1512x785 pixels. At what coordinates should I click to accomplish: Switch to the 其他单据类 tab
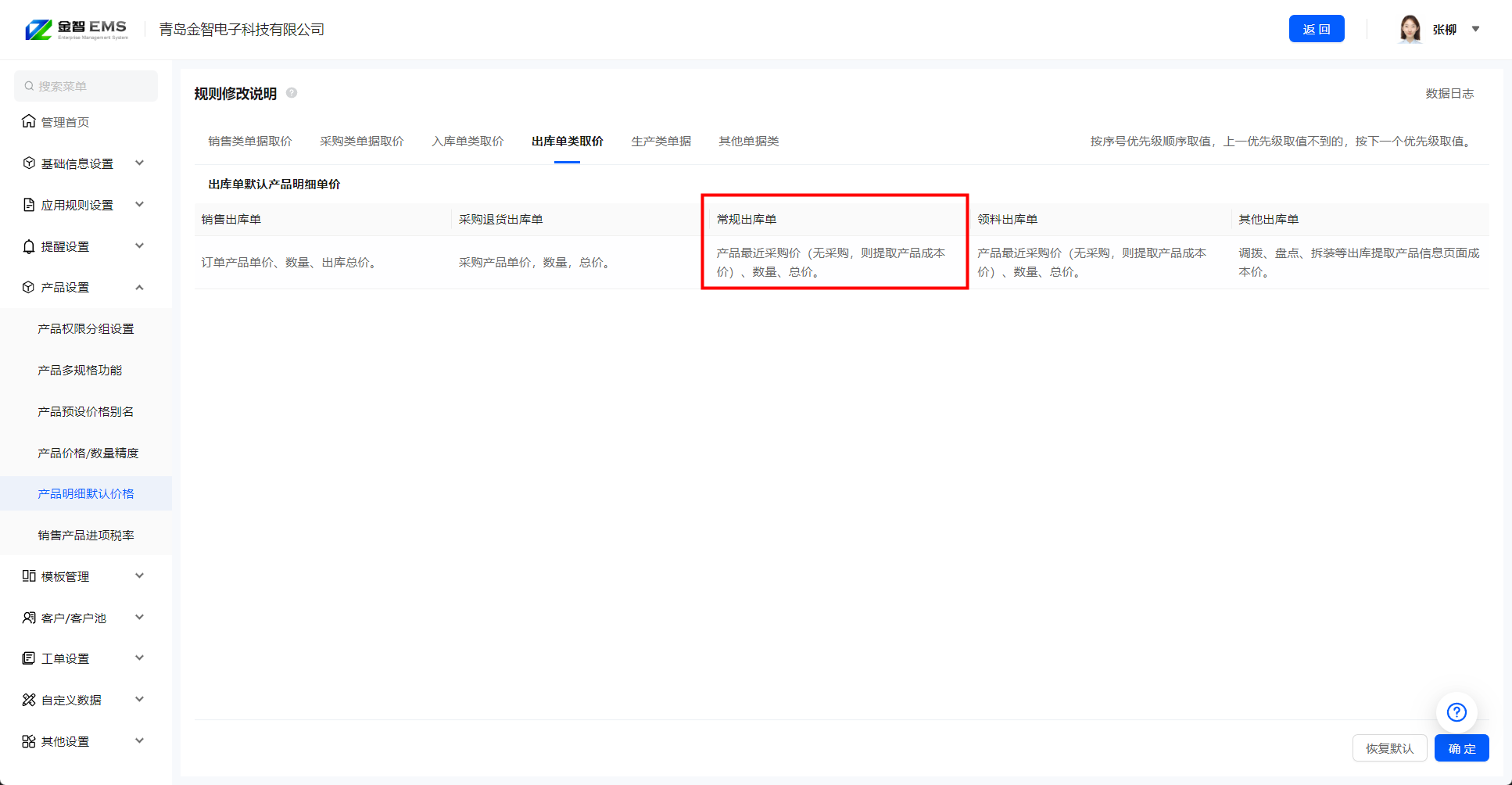click(749, 142)
